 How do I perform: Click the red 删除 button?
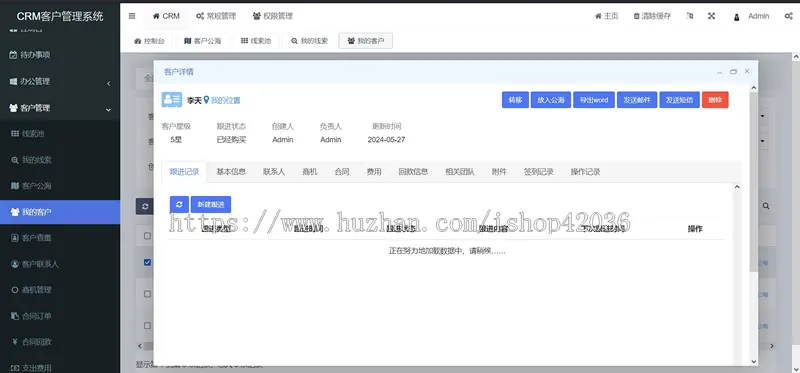coord(715,100)
